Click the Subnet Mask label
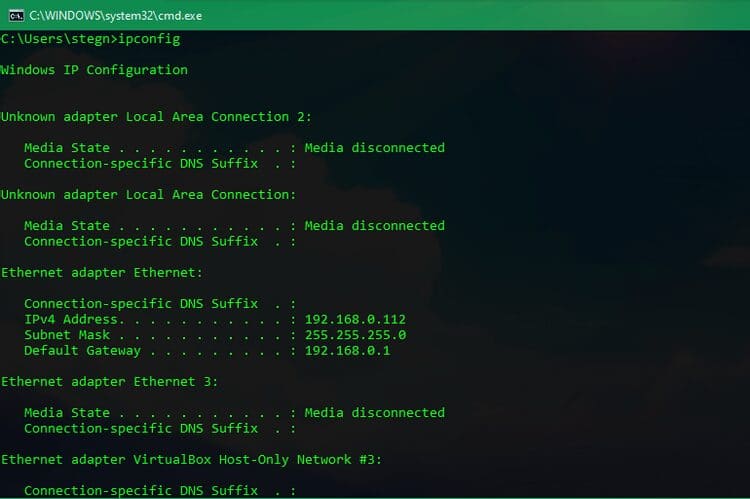The width and height of the screenshot is (750, 499). [x=67, y=335]
